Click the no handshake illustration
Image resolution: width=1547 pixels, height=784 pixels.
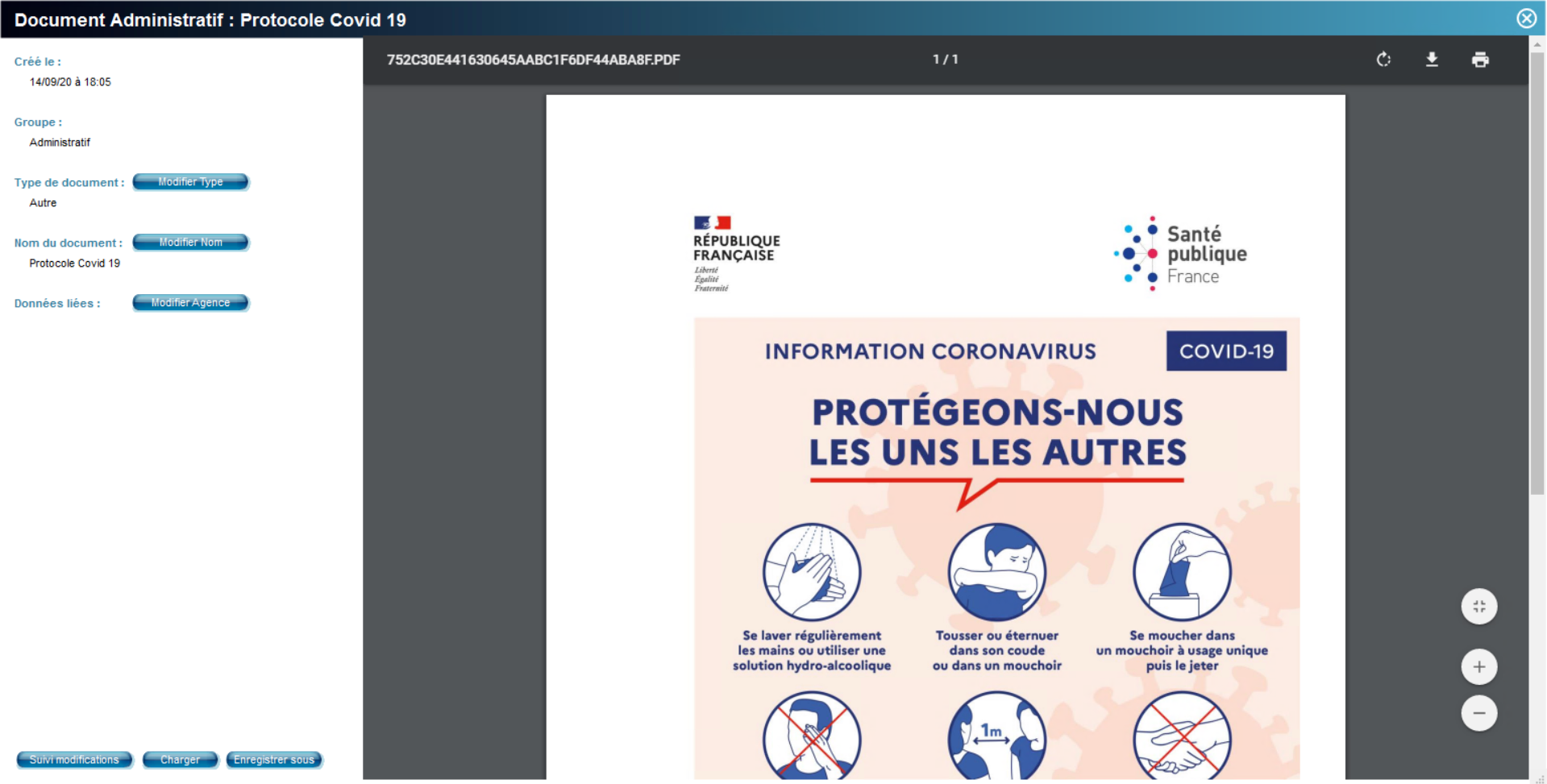click(1182, 736)
